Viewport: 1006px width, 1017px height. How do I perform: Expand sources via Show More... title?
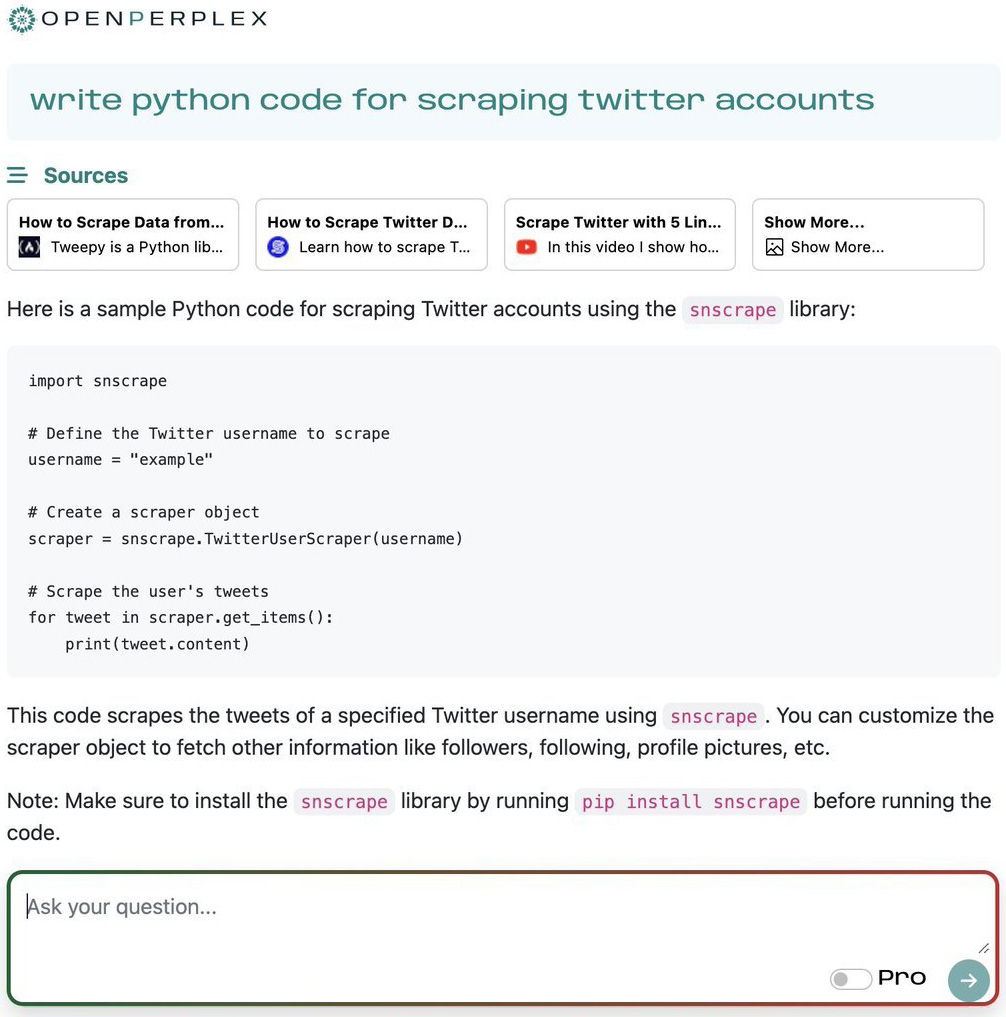pos(814,222)
